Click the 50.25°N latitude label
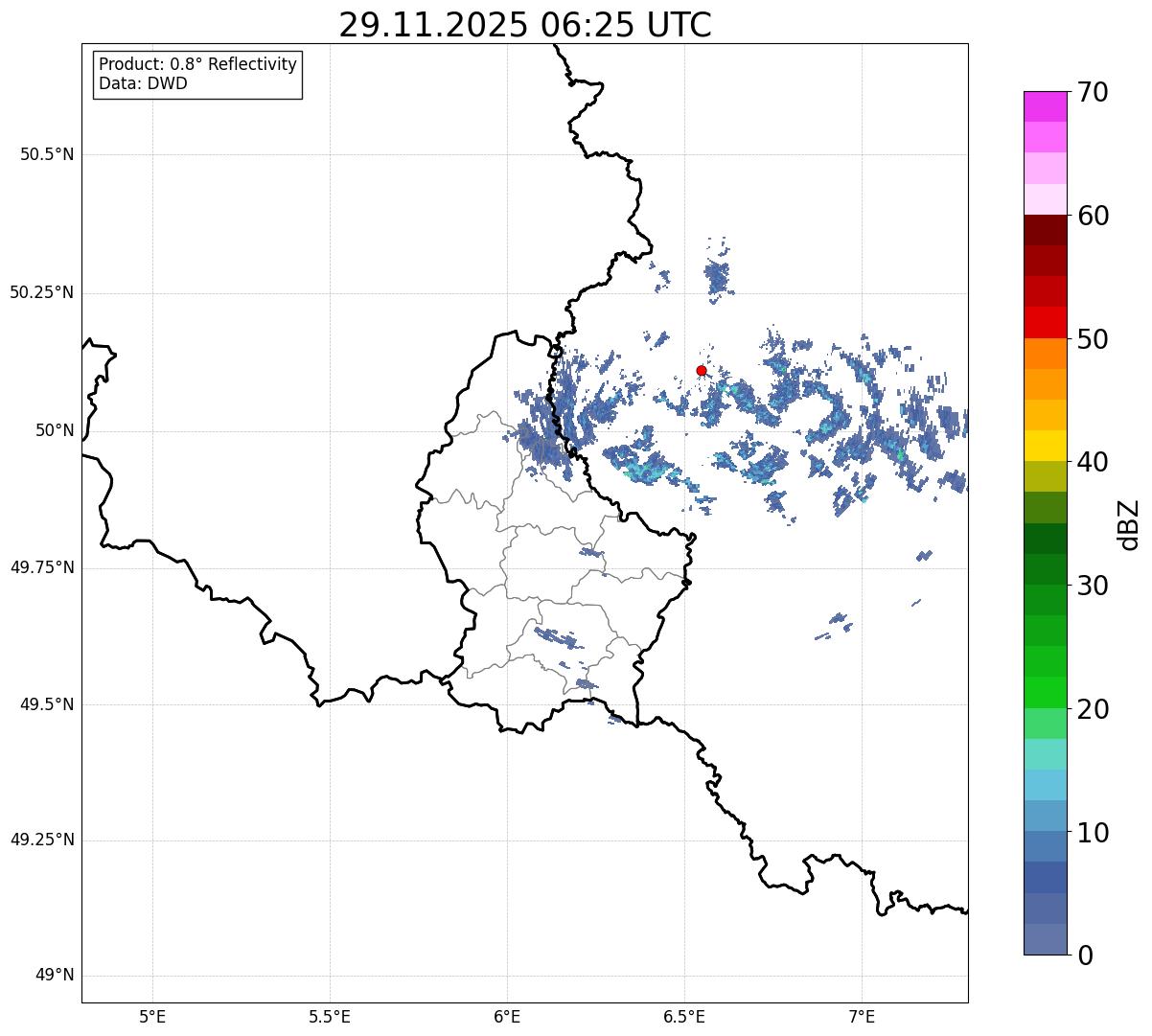The height and width of the screenshot is (1036, 1152). (x=41, y=292)
